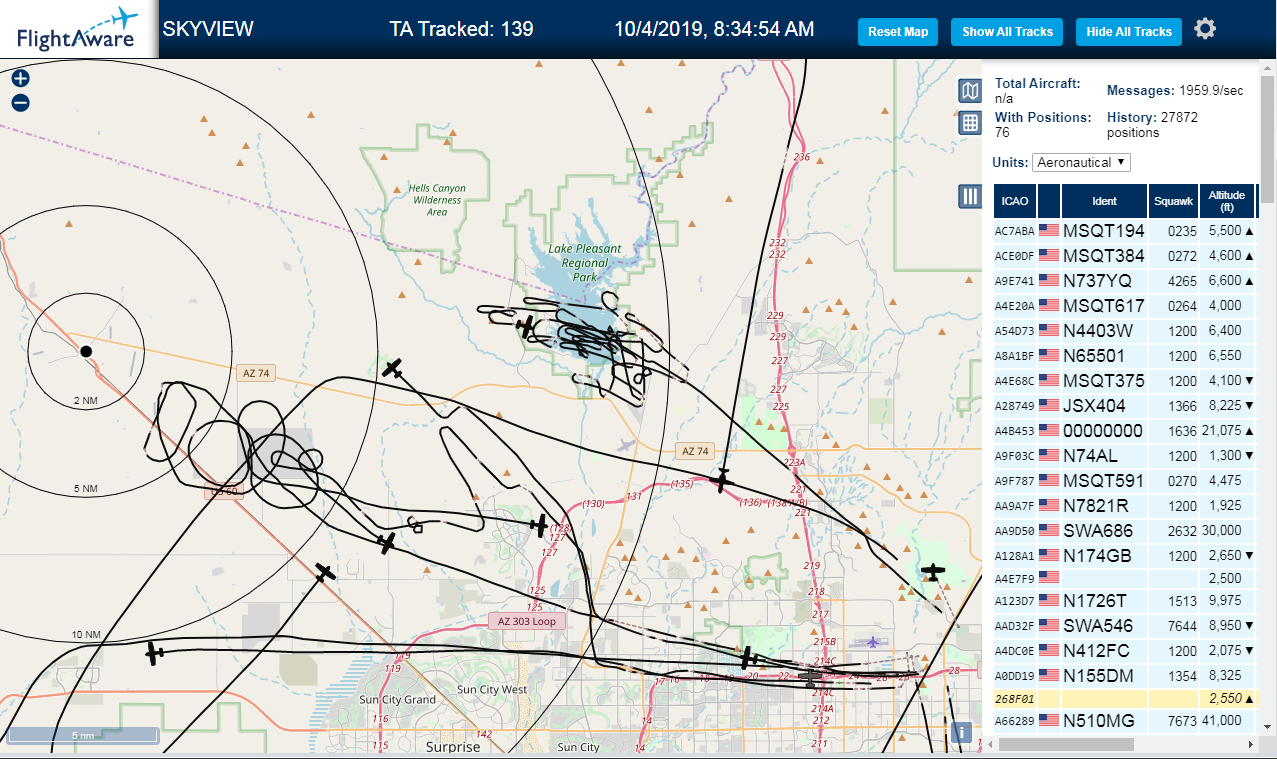The width and height of the screenshot is (1277, 759).
Task: Open the Units Aeronautical dropdown
Action: click(1081, 162)
